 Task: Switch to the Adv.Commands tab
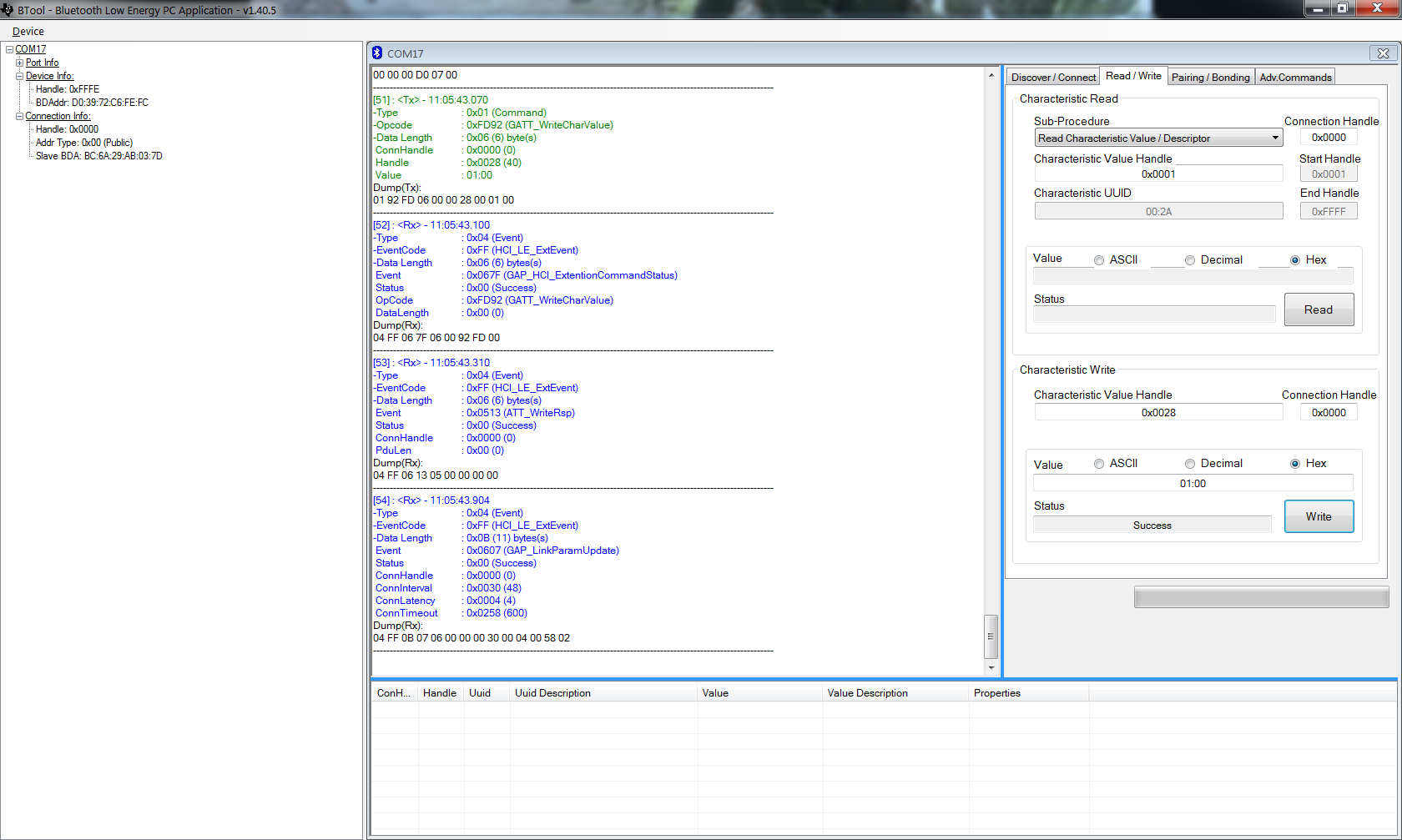1295,77
